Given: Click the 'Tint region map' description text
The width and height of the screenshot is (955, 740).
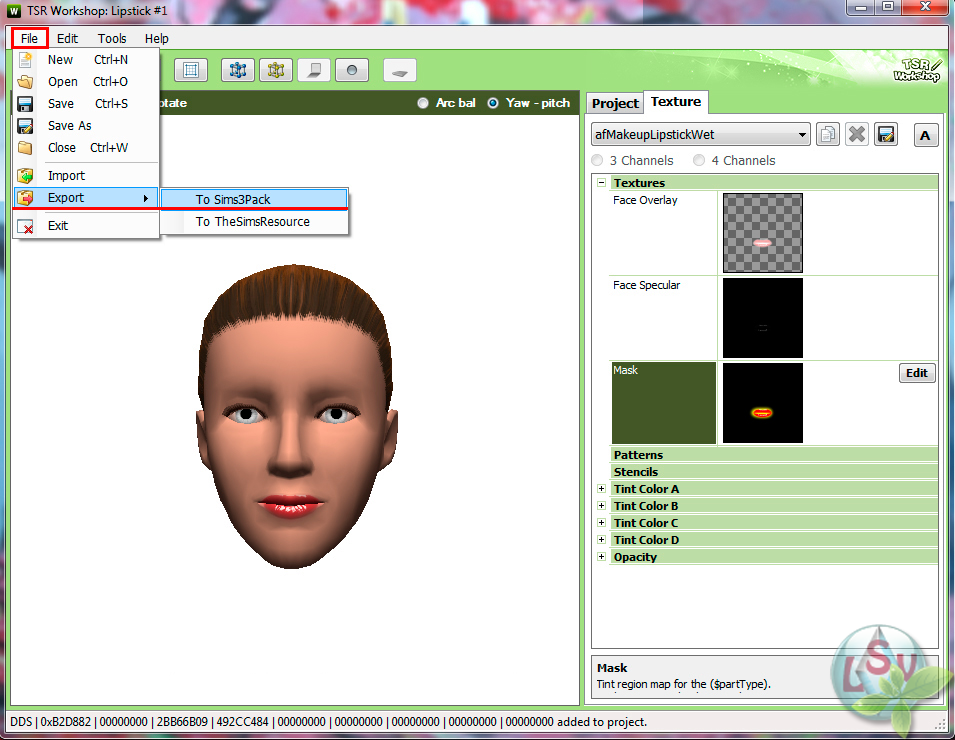Looking at the screenshot, I should pos(683,684).
